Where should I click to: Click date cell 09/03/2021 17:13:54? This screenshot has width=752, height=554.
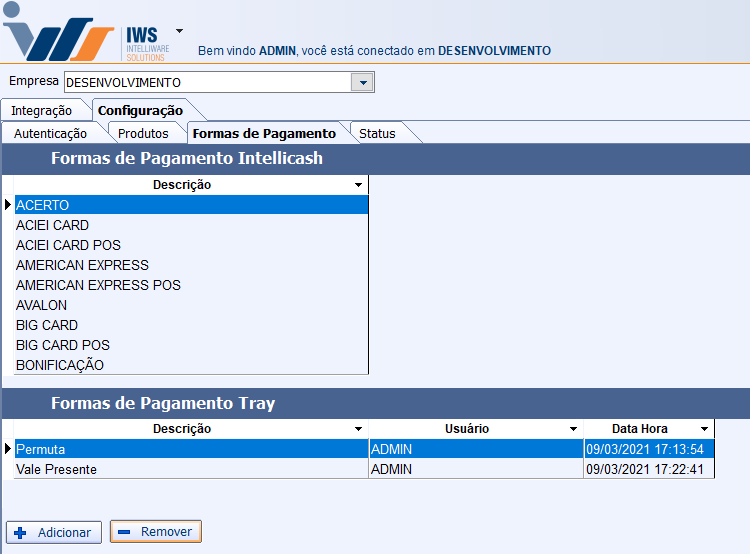pos(649,449)
